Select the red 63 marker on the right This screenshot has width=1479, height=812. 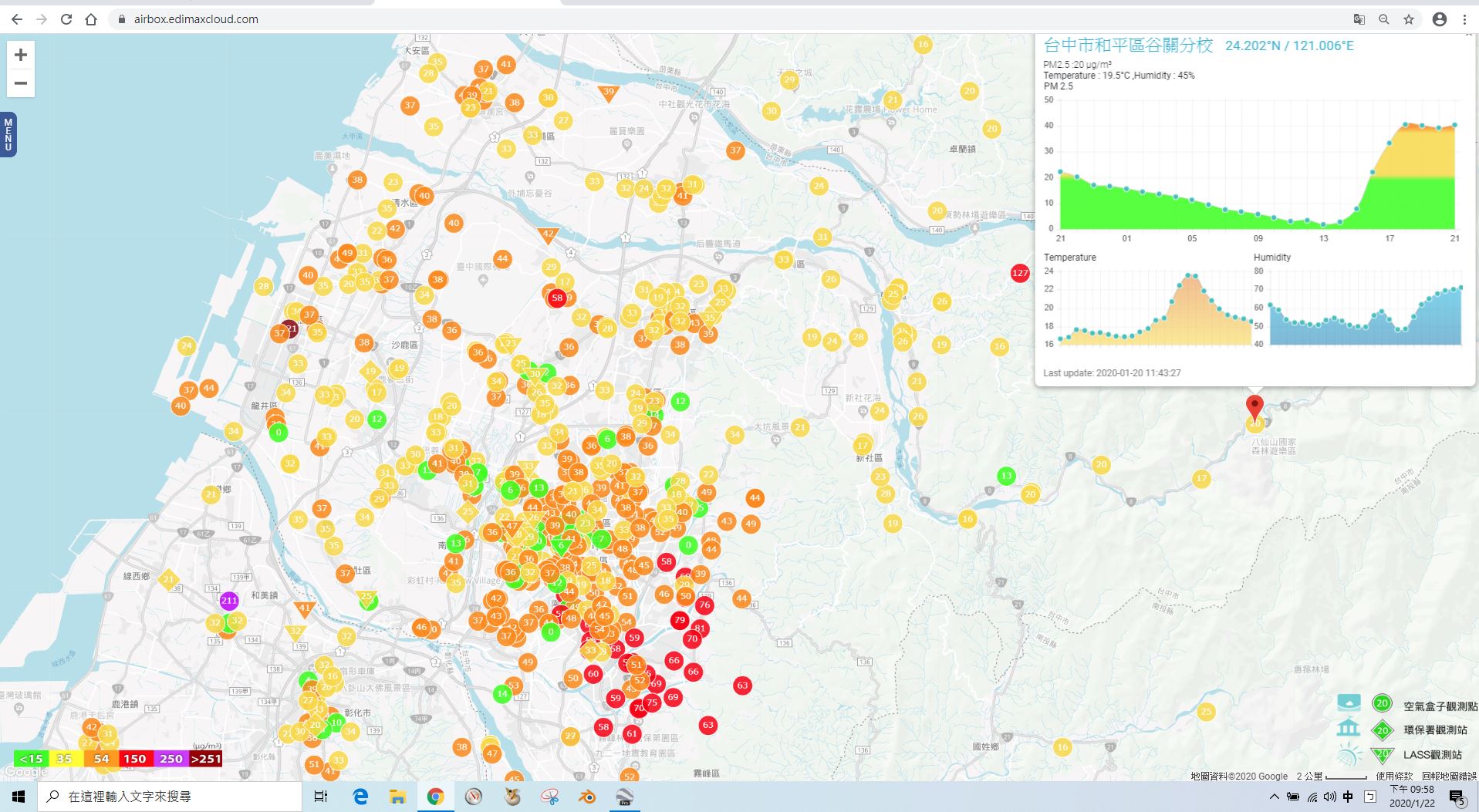(x=742, y=685)
